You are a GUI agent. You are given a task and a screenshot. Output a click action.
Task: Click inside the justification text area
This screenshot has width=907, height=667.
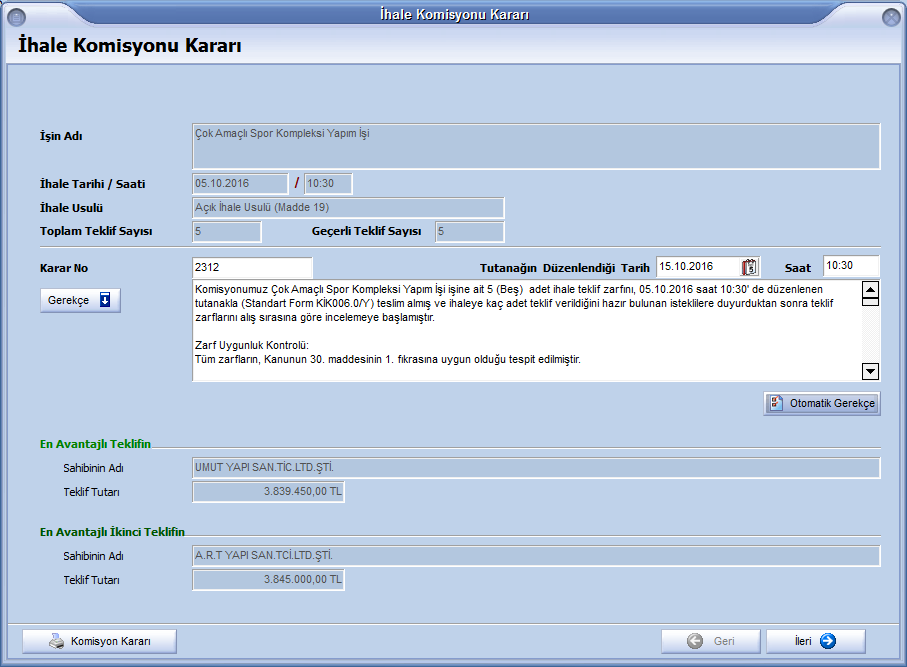click(525, 330)
